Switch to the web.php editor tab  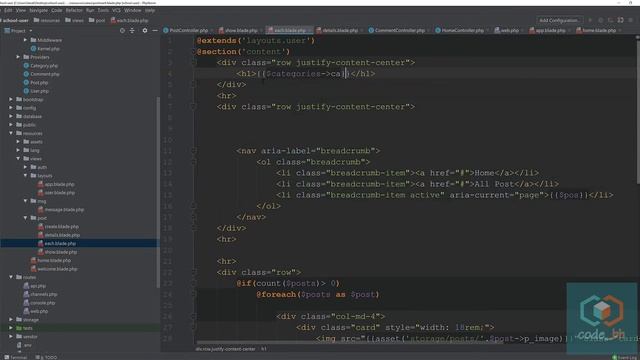[x=509, y=30]
